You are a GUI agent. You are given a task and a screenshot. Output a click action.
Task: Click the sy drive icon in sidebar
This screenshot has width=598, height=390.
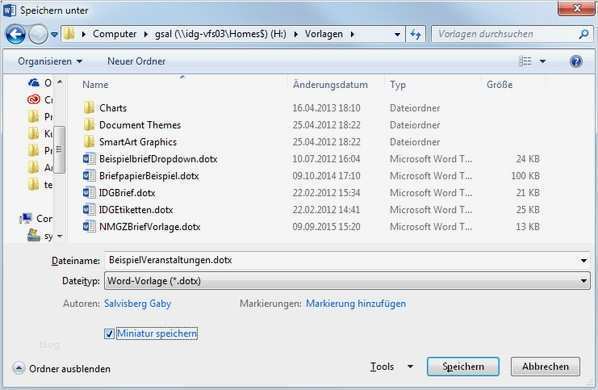[x=34, y=235]
